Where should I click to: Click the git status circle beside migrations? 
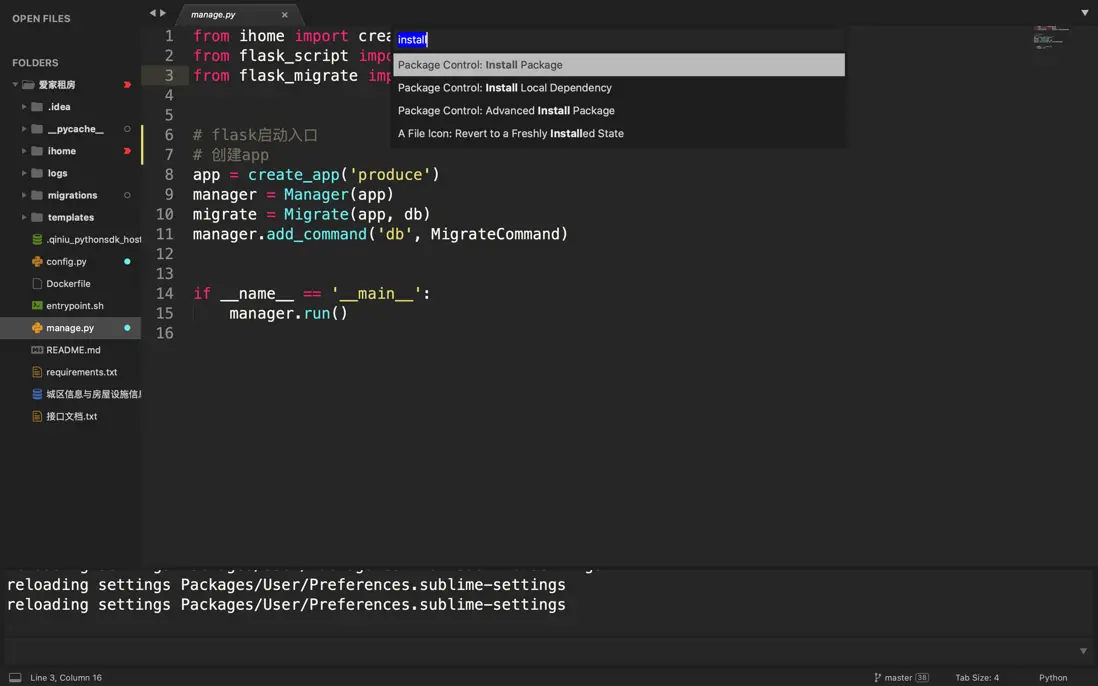(x=127, y=195)
